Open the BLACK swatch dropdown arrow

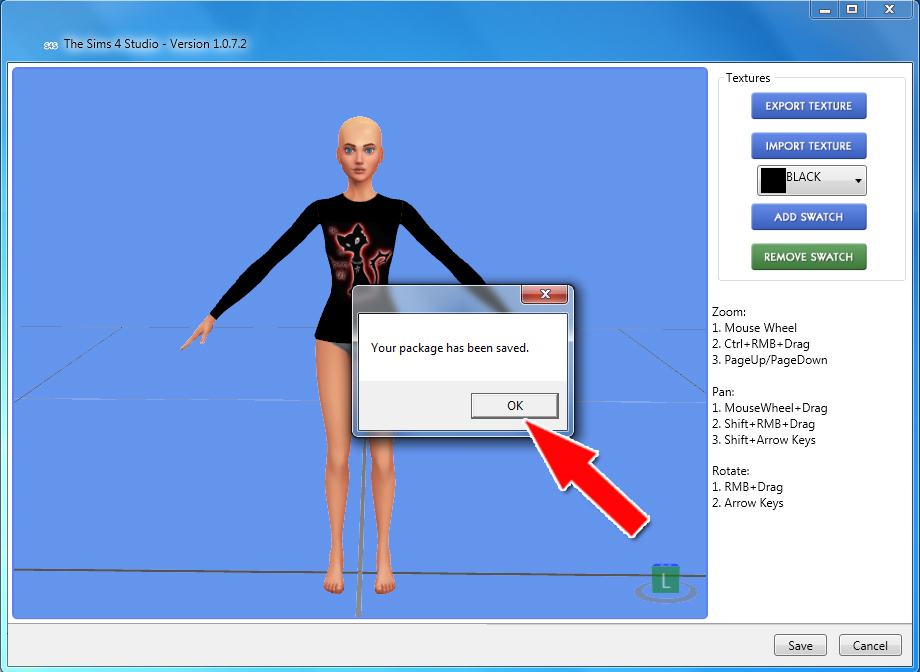(x=858, y=181)
